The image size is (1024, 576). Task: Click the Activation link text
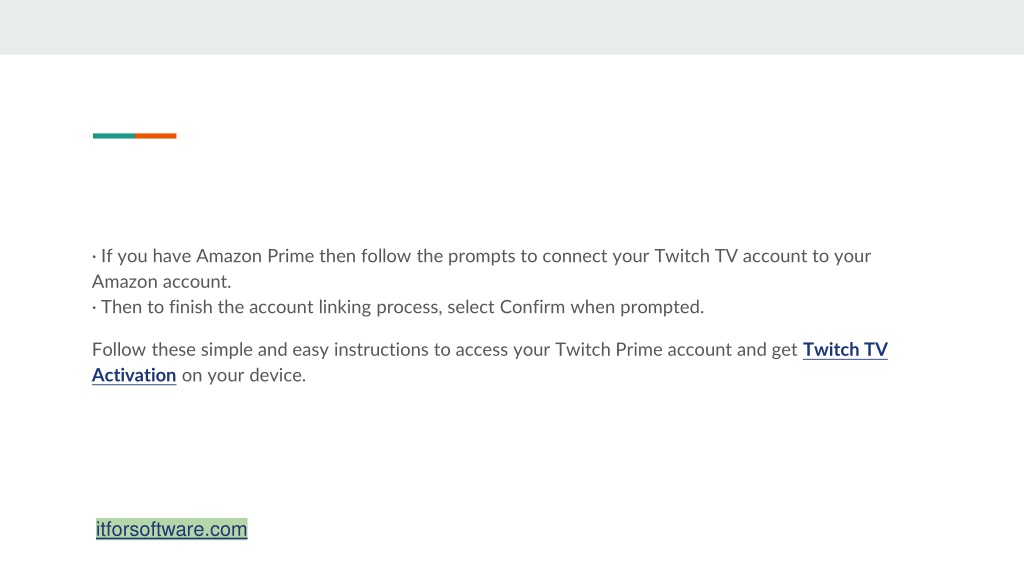[x=134, y=376]
